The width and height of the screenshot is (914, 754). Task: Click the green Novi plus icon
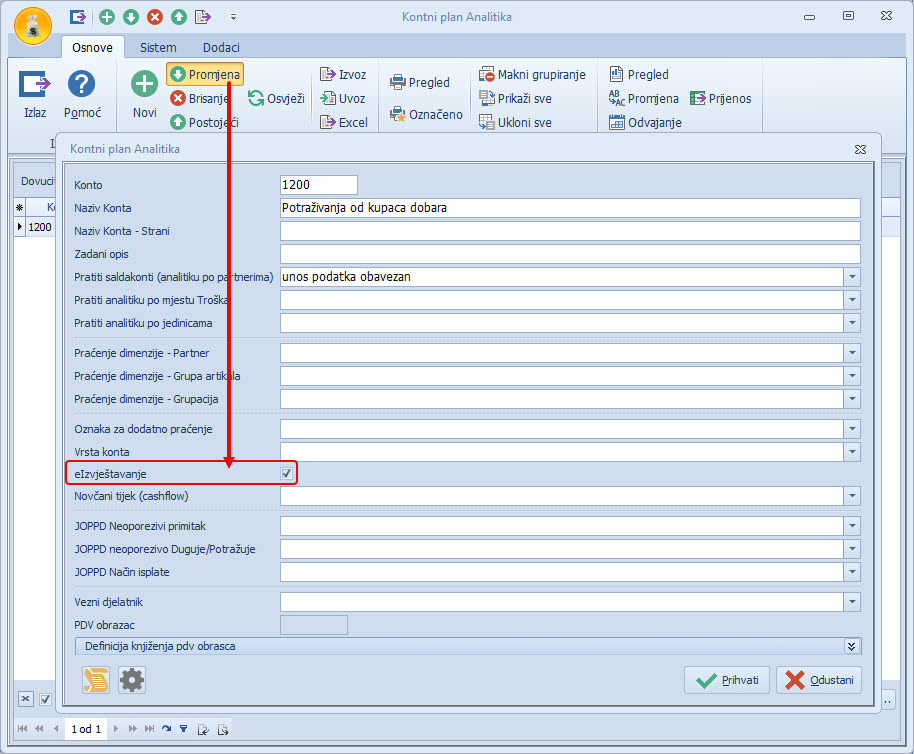click(x=145, y=84)
